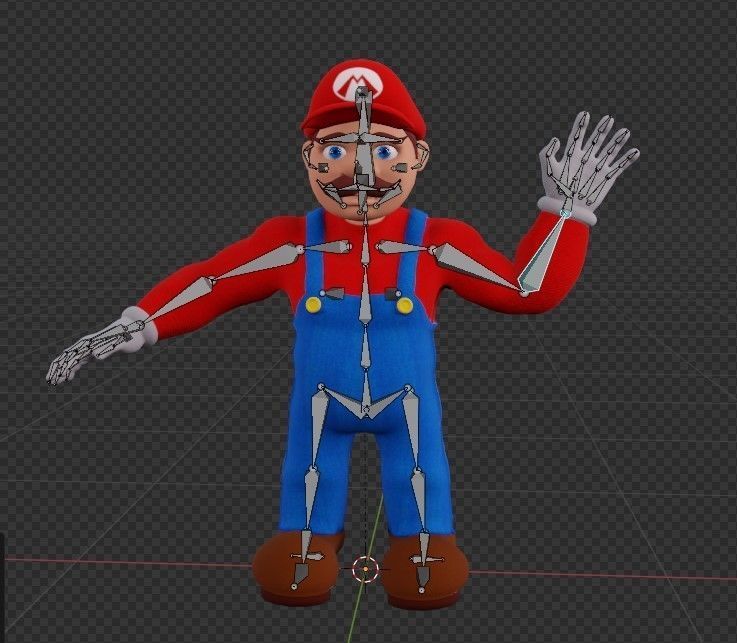
Task: Select the upper arm bone of waving arm
Action: tap(477, 269)
